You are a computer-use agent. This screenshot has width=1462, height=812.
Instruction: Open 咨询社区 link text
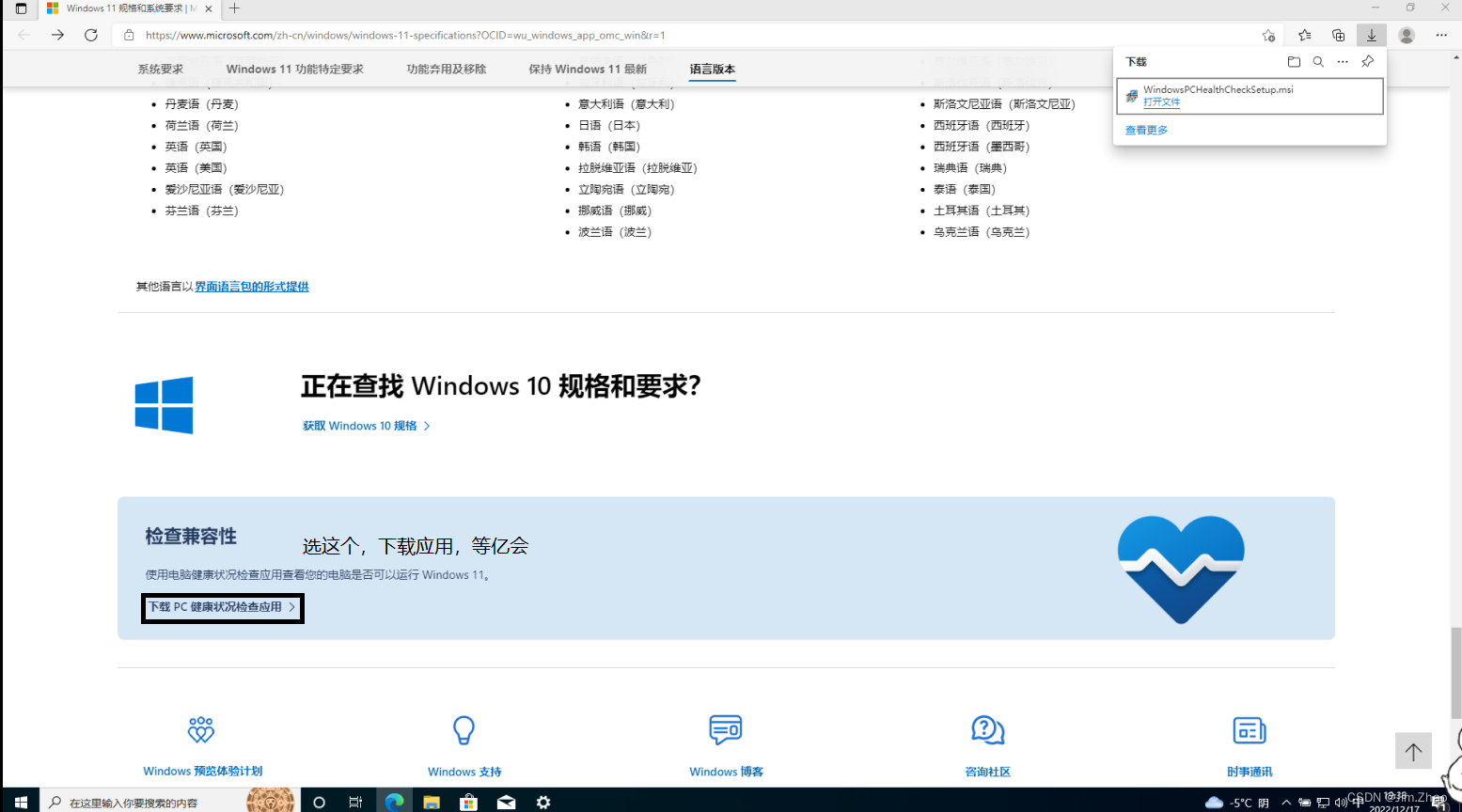[x=987, y=772]
